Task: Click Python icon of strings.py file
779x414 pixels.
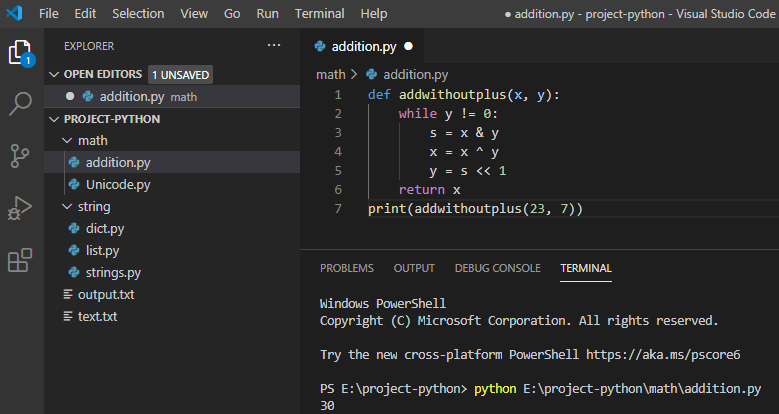Action: coord(74,272)
